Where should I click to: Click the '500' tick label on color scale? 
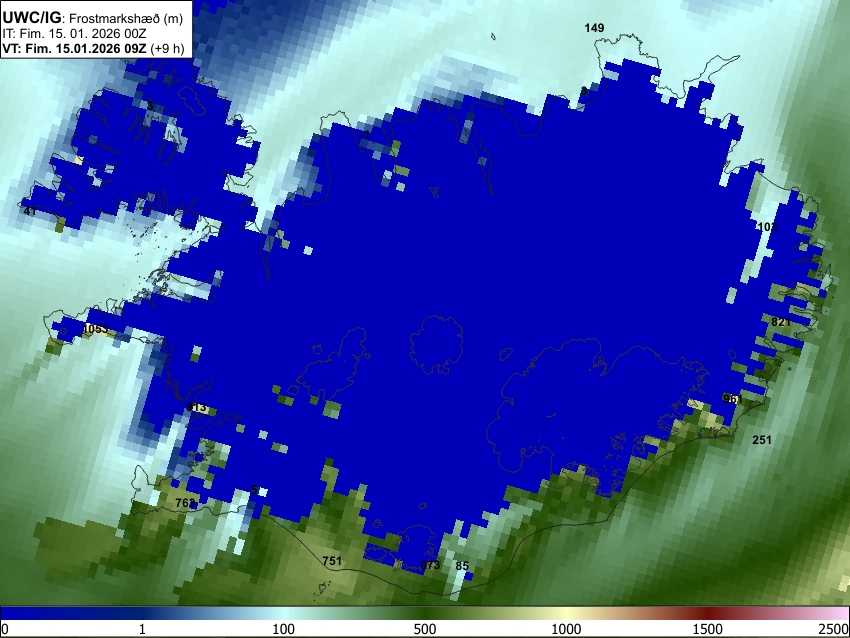[425, 629]
